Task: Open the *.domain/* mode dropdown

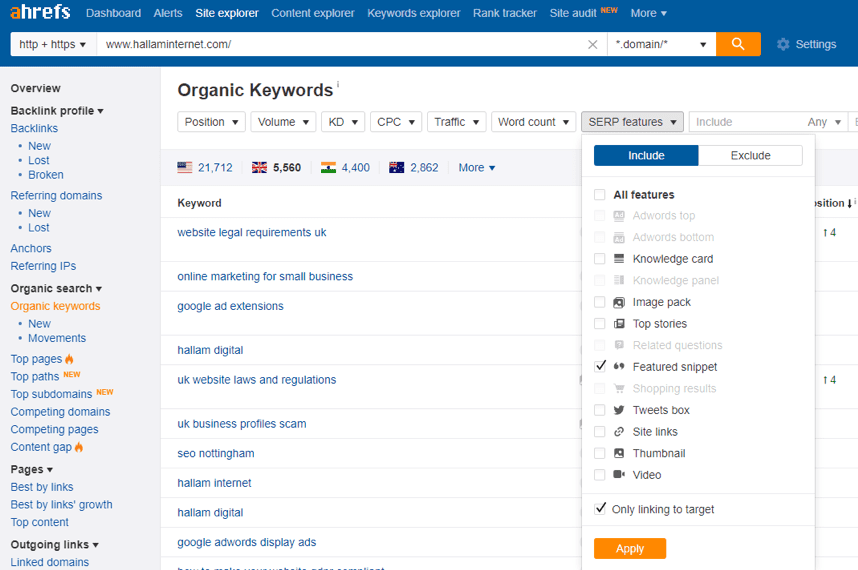Action: pyautogui.click(x=662, y=44)
